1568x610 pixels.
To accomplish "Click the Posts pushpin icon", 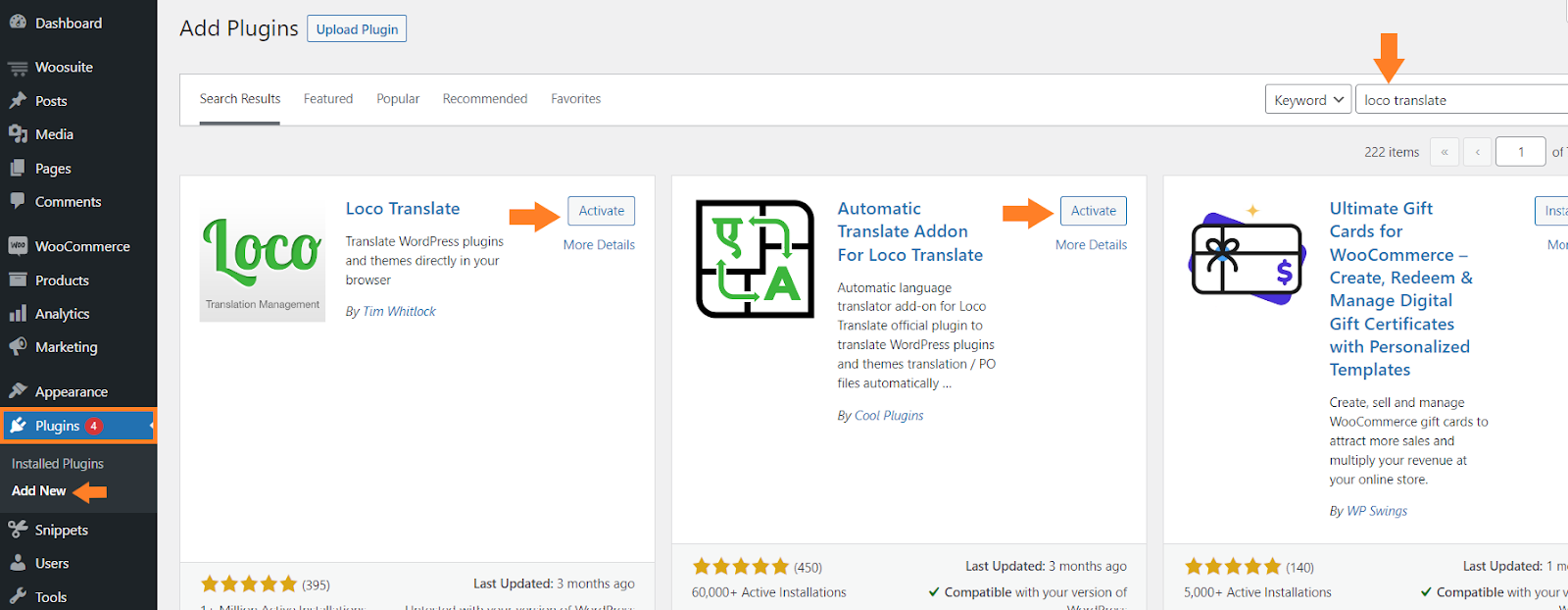I will coord(18,101).
